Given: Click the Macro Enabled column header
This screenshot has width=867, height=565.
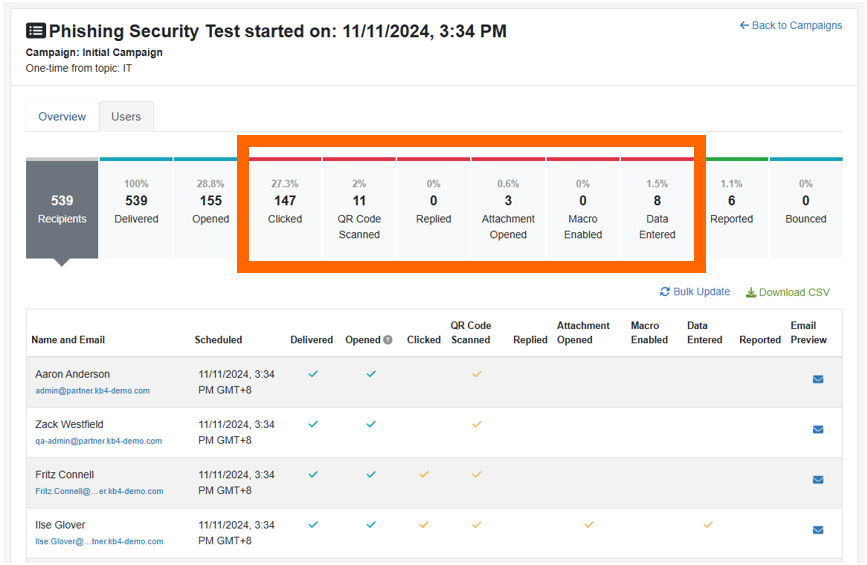Looking at the screenshot, I should 649,332.
